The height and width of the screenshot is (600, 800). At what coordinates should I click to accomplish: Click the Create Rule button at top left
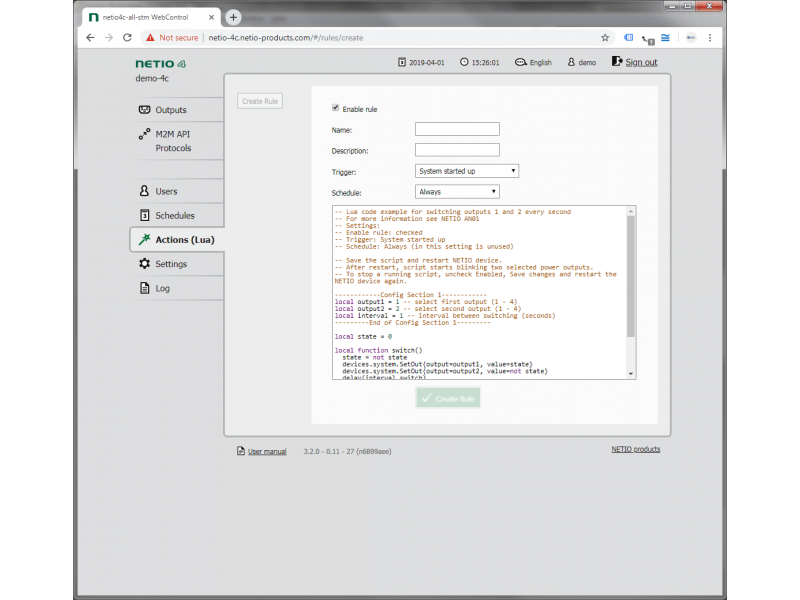260,101
